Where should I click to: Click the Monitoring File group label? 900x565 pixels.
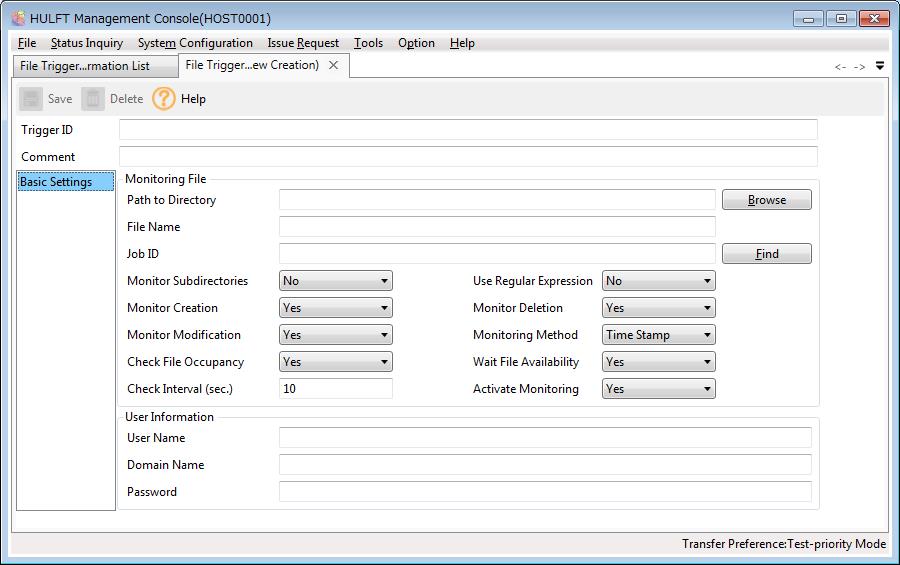166,179
